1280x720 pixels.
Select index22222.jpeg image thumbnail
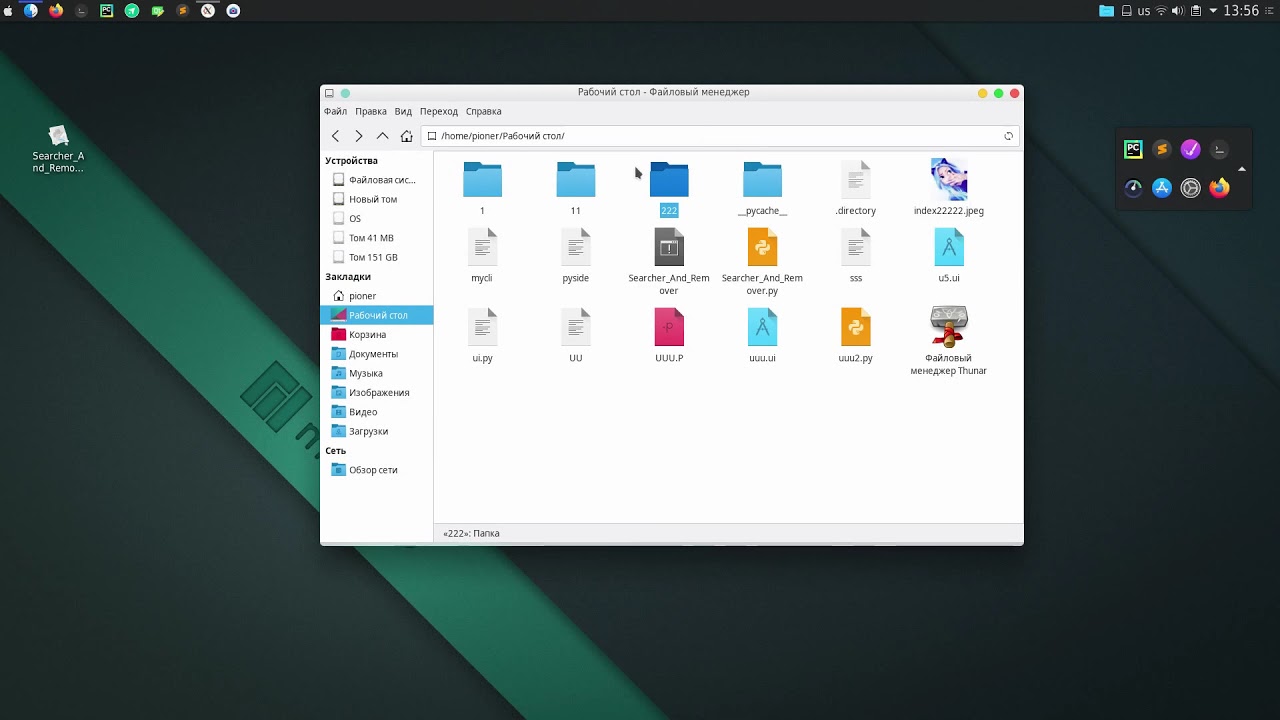pos(949,180)
